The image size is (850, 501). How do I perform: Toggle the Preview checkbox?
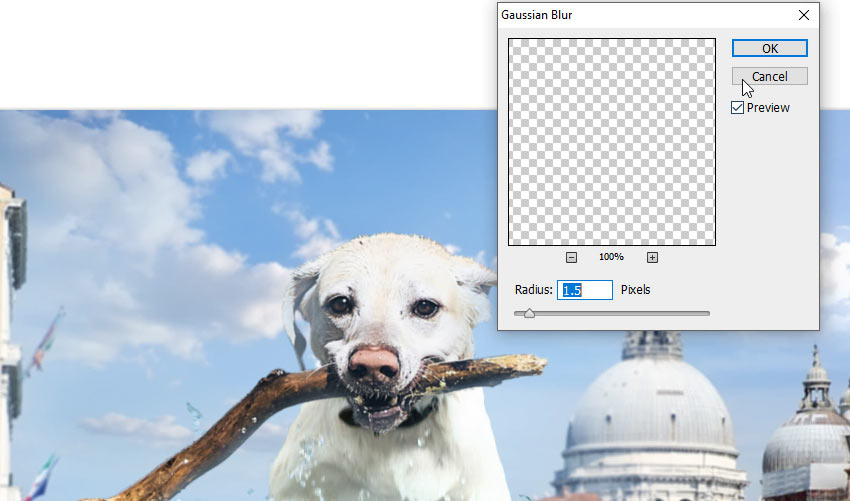(737, 107)
